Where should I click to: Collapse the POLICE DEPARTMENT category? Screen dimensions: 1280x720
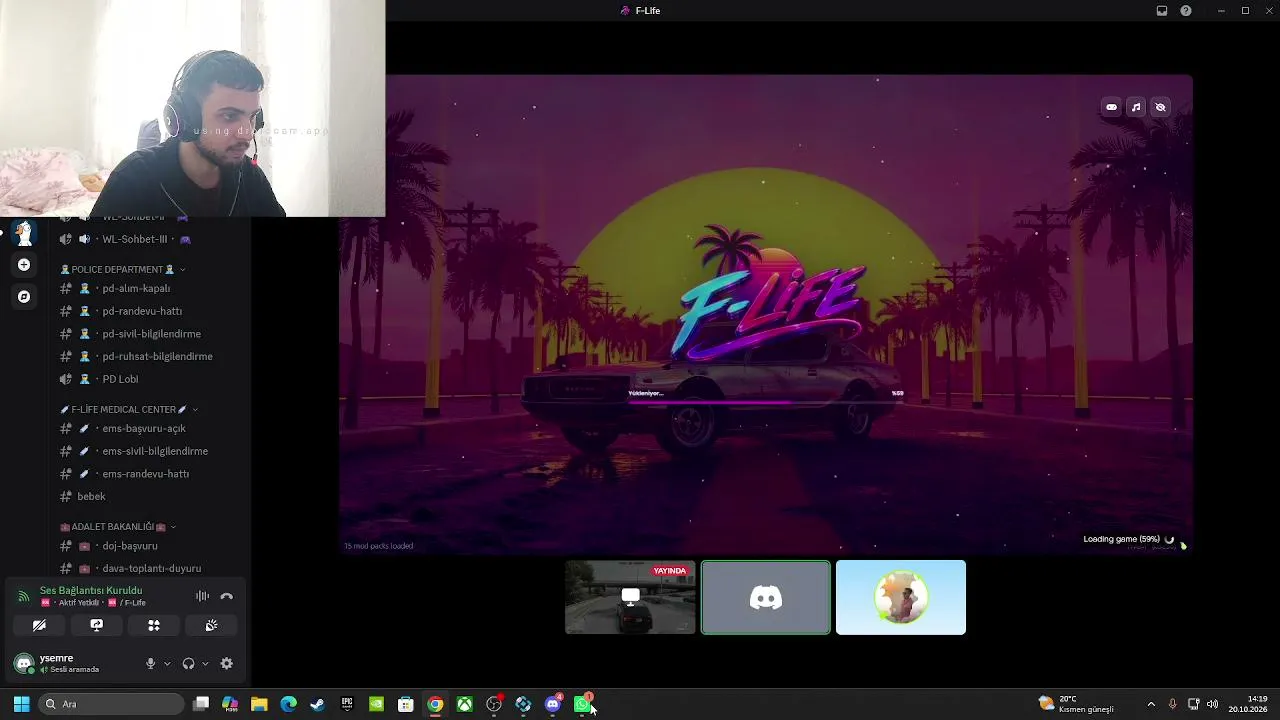[x=123, y=269]
